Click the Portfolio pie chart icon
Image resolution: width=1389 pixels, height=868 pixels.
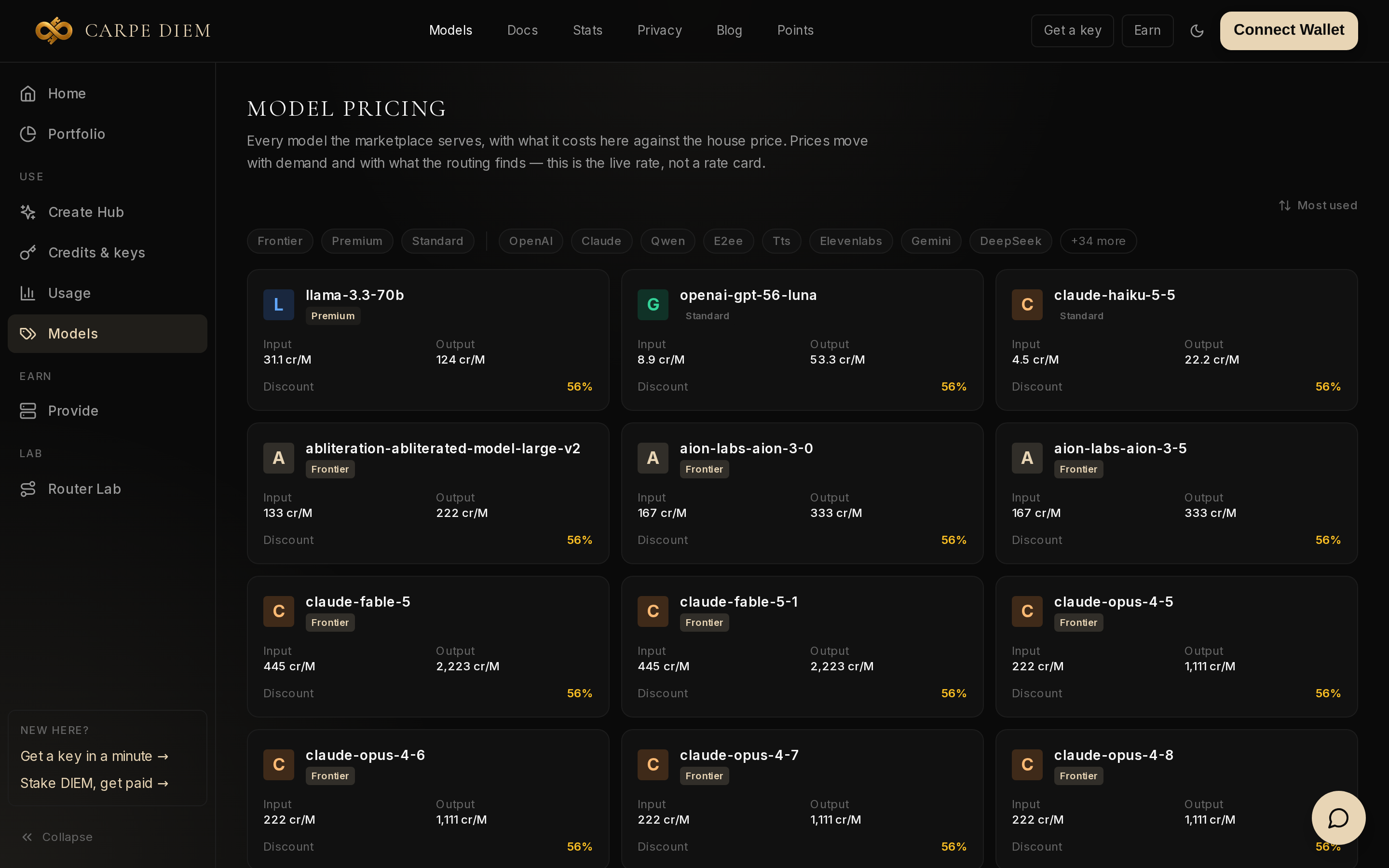click(28, 134)
